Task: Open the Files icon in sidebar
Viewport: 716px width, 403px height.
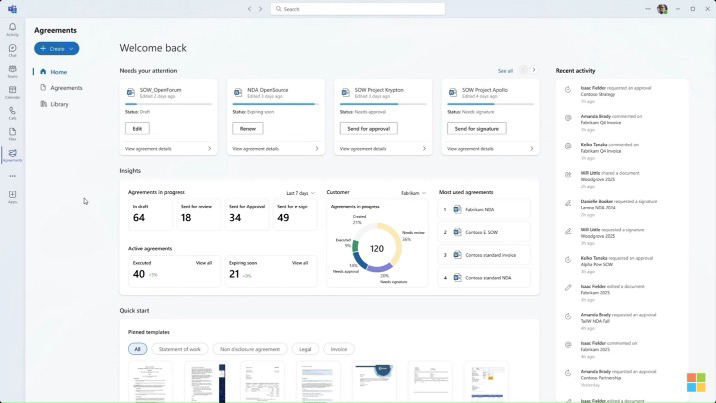Action: tap(12, 133)
